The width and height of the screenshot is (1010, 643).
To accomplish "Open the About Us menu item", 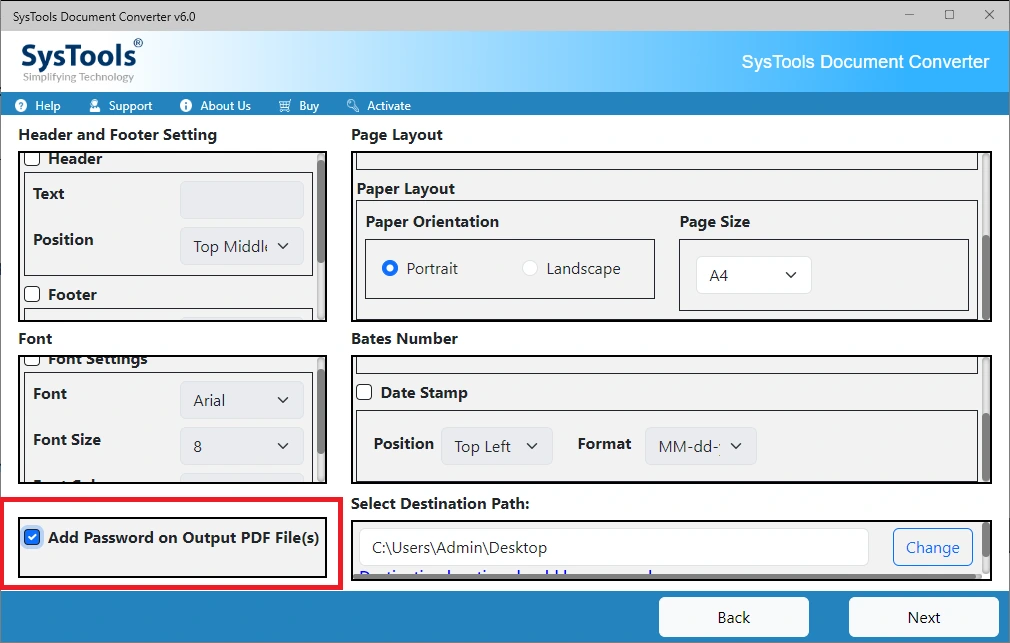I will tap(215, 106).
